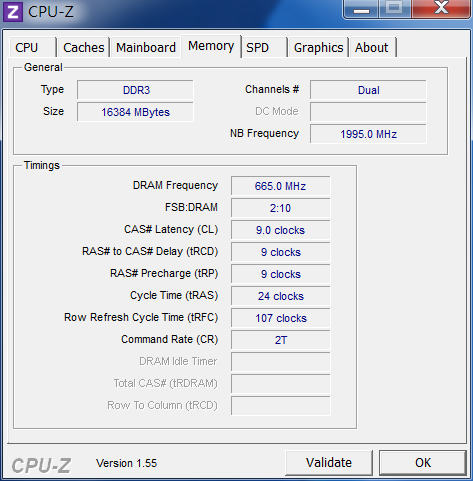The height and width of the screenshot is (481, 473).
Task: Click the RAS# Precharge (tRP) label
Action: pyautogui.click(x=164, y=273)
